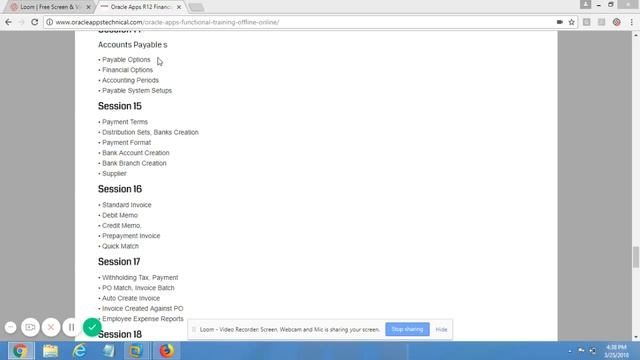The height and width of the screenshot is (360, 640).
Task: Click the Financial Options item
Action: pyautogui.click(x=127, y=70)
